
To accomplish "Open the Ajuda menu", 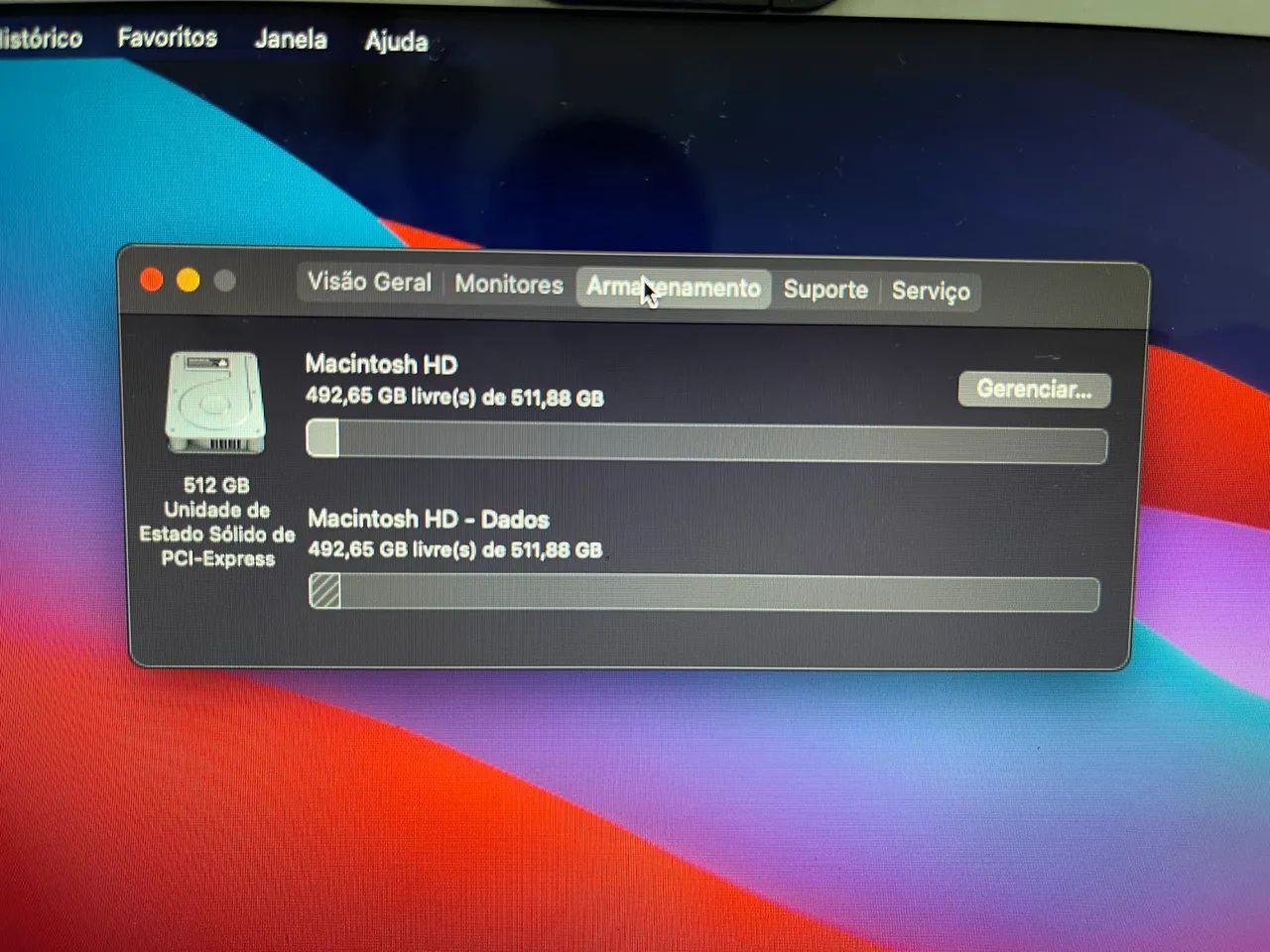I will pyautogui.click(x=396, y=41).
